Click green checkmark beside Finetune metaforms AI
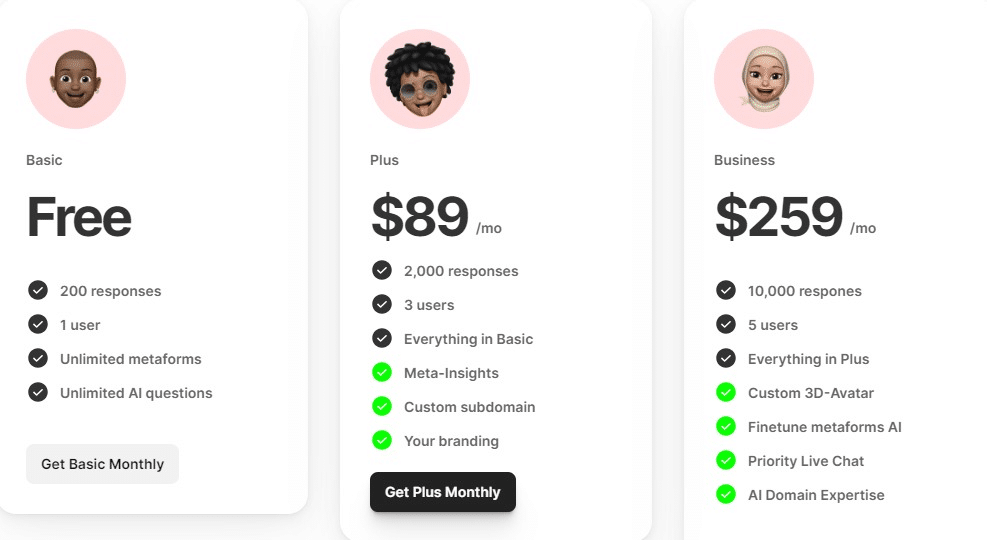This screenshot has height=540, width=987. pos(726,427)
